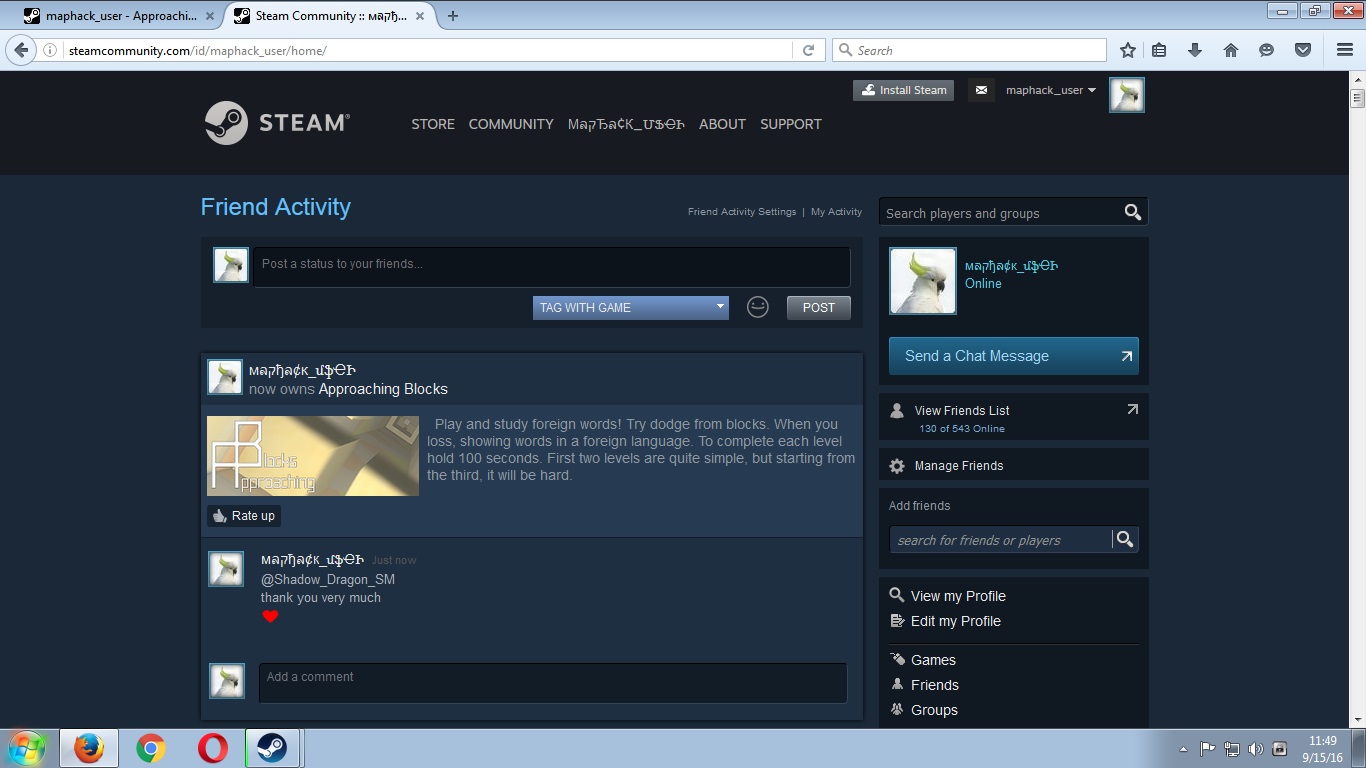The width and height of the screenshot is (1366, 768).
Task: Click the Steam logo in the header
Action: click(277, 123)
